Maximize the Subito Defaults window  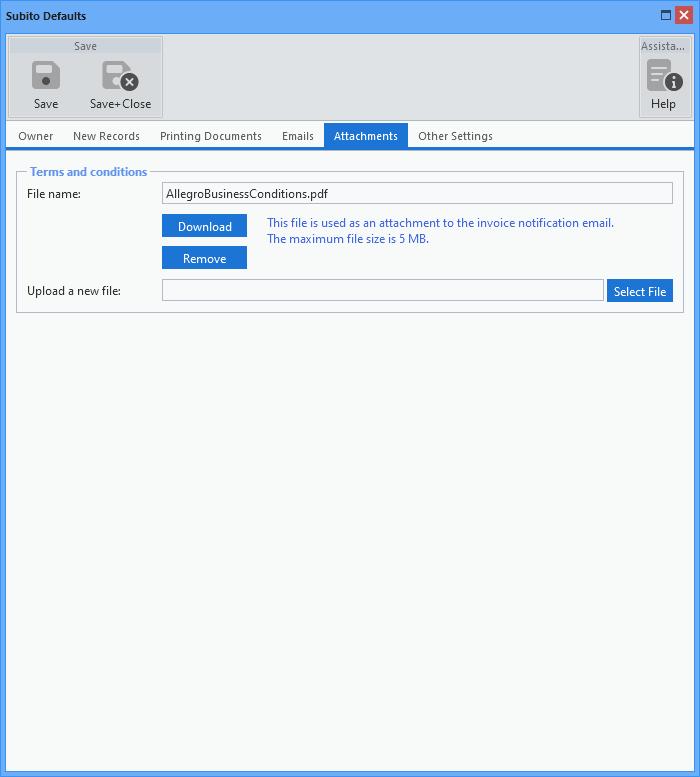tap(666, 15)
